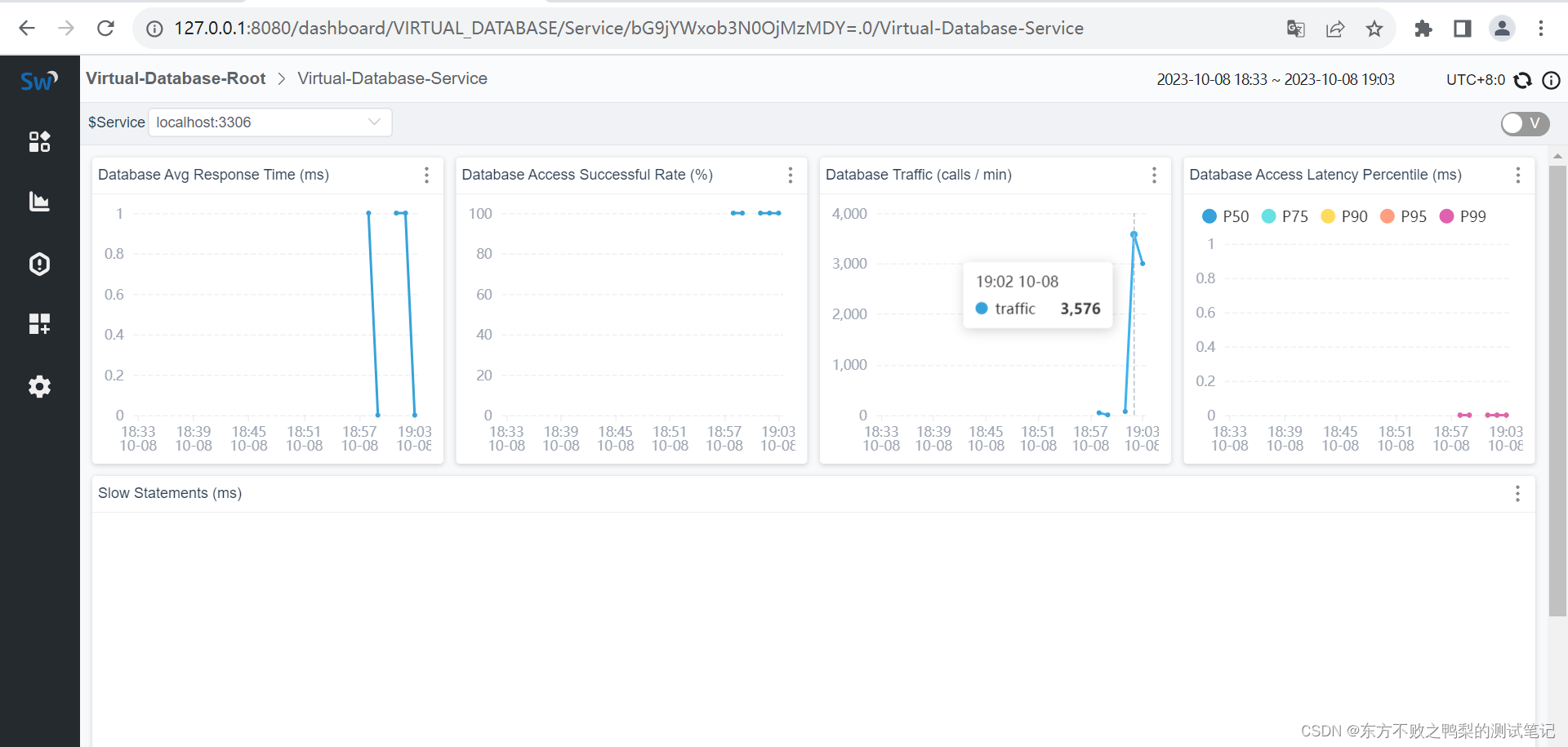1568x747 pixels.
Task: Open Slow Statements widget options menu
Action: click(x=1517, y=493)
